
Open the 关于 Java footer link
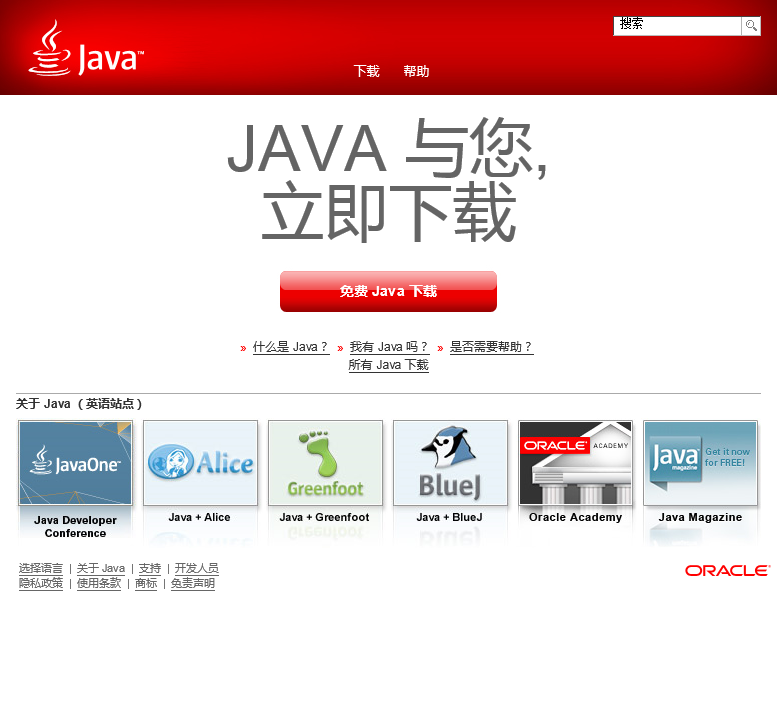101,568
